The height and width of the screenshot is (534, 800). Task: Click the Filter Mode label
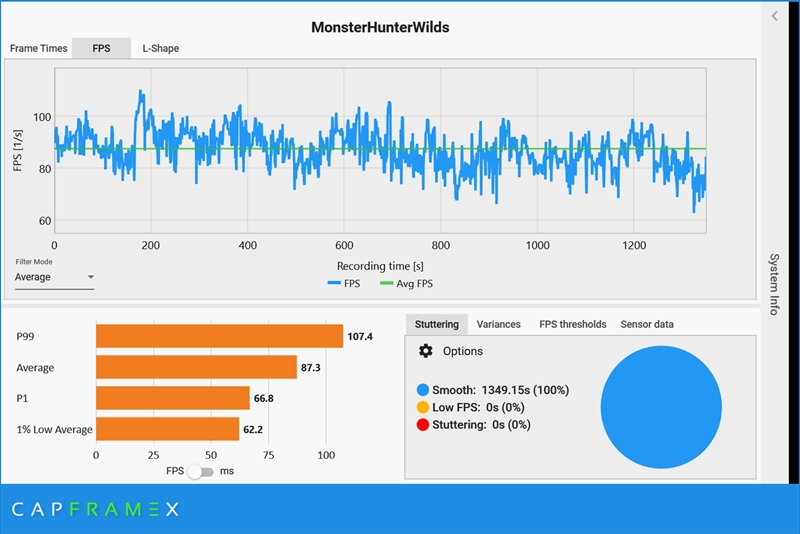(x=34, y=262)
